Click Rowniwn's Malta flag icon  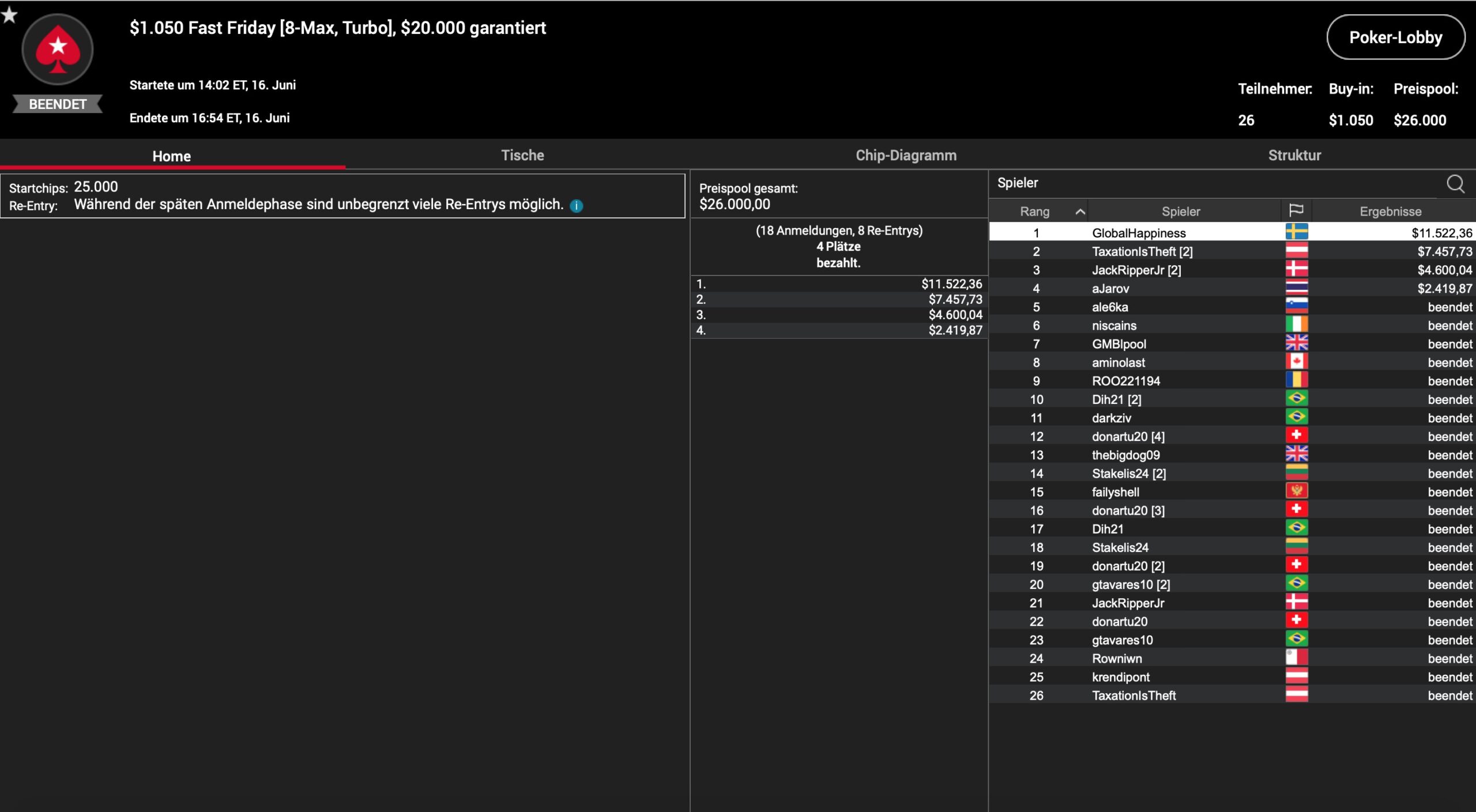click(1296, 658)
